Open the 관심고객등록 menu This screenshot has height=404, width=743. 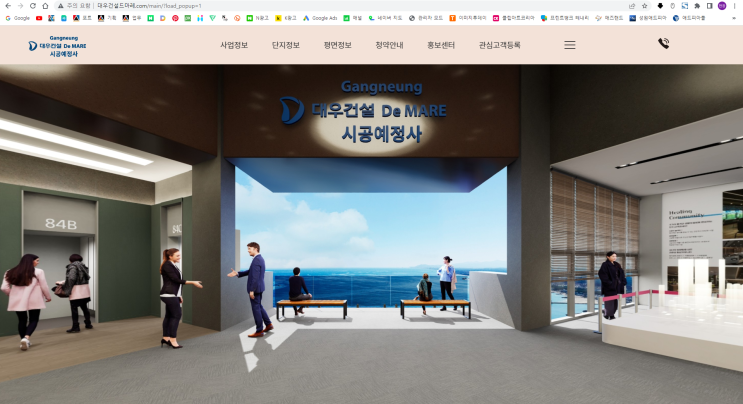(499, 45)
